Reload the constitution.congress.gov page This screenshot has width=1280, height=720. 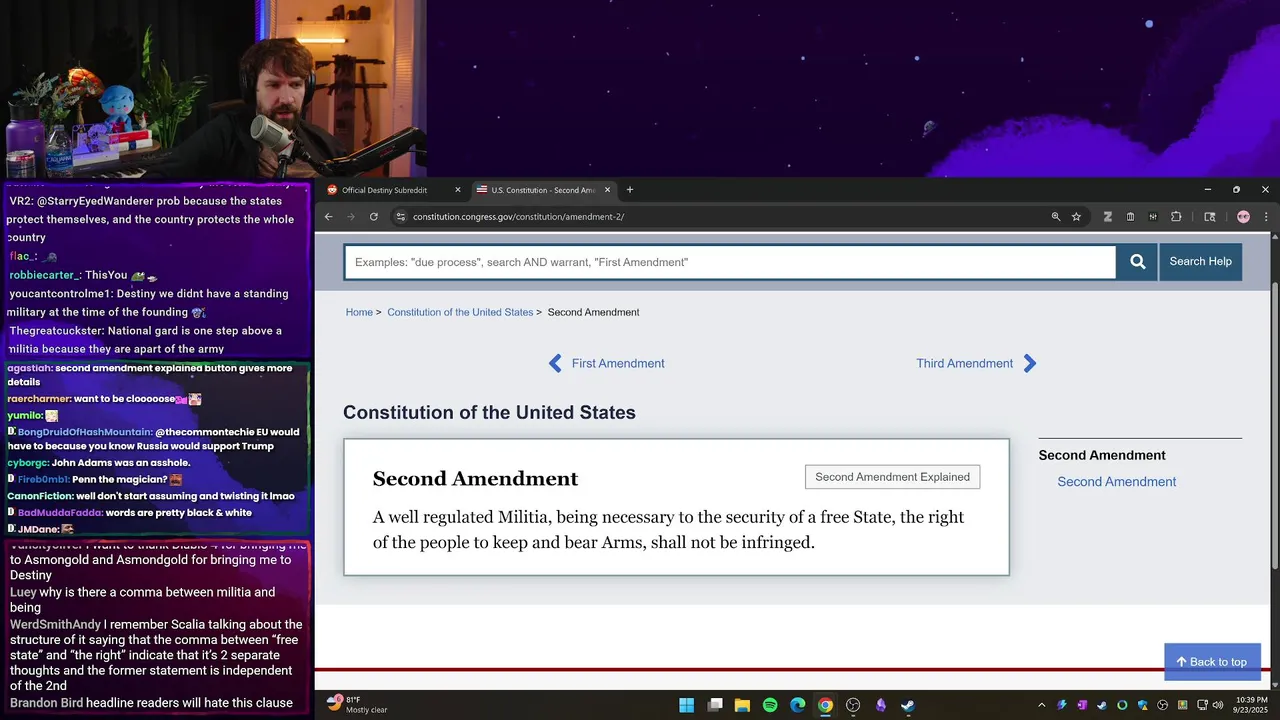[374, 217]
